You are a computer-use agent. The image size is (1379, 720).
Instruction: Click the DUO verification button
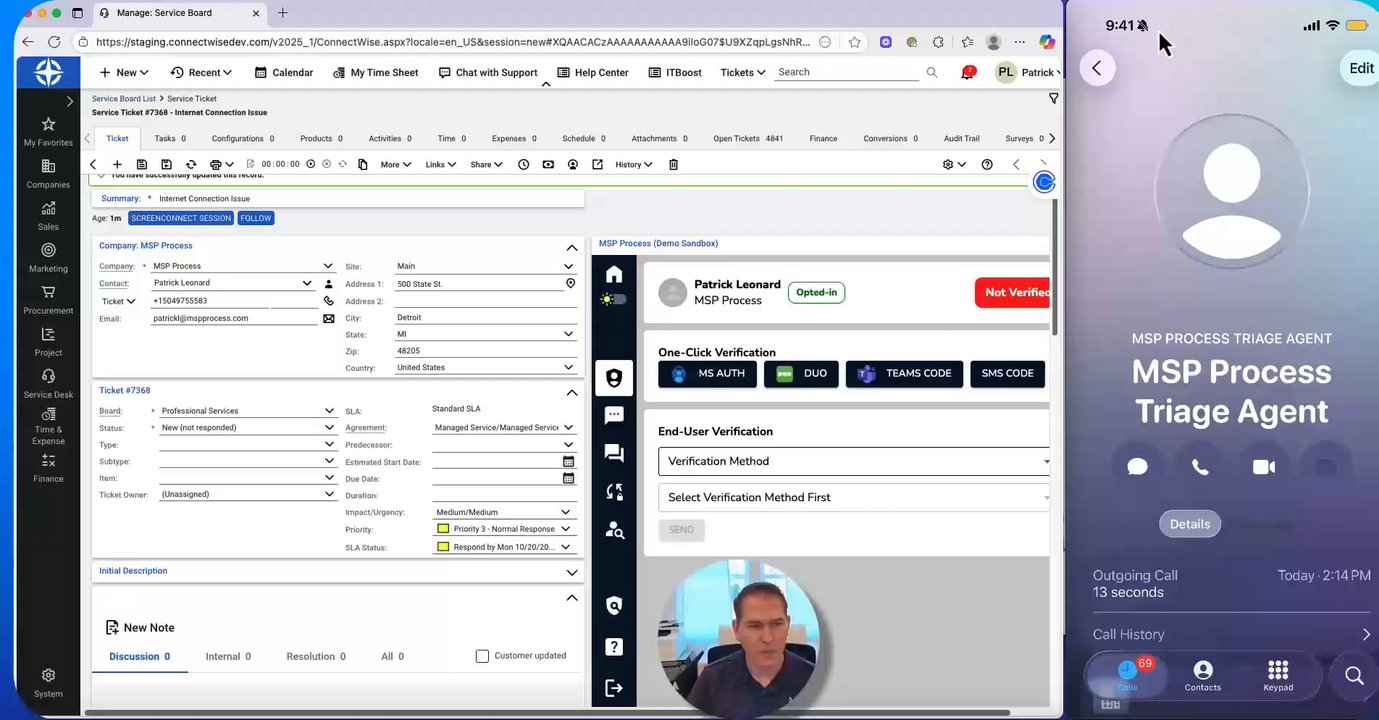coord(801,374)
